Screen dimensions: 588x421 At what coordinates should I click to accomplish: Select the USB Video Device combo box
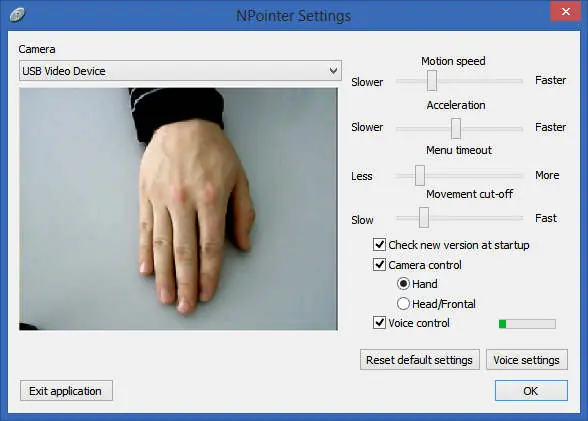tap(180, 70)
